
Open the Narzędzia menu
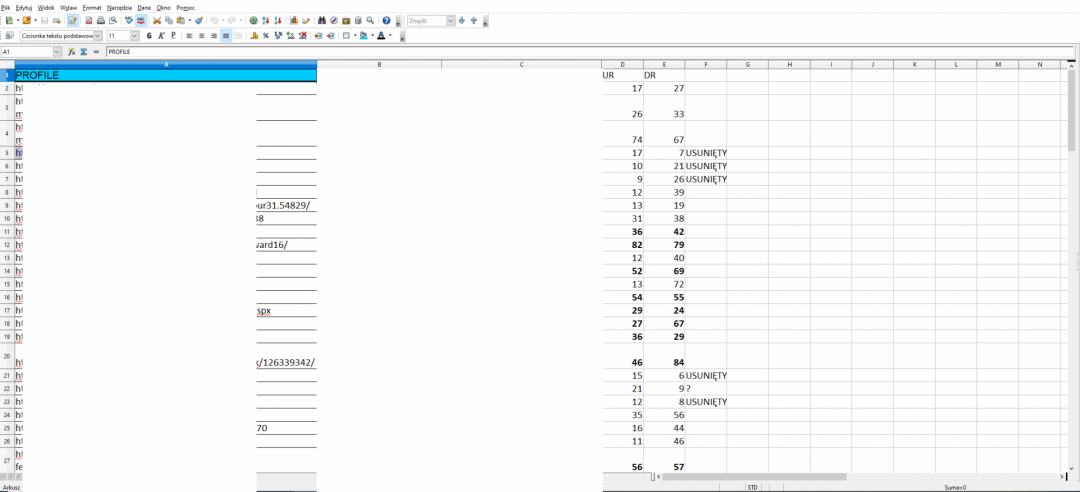pyautogui.click(x=119, y=7)
